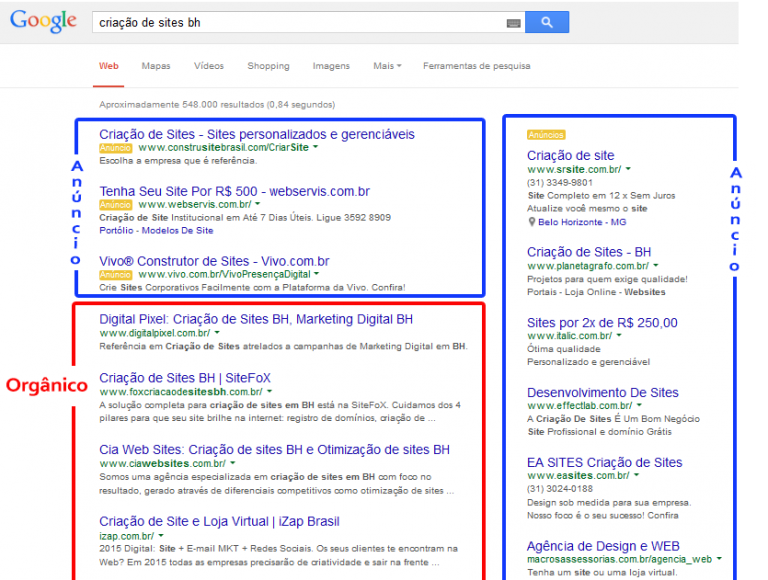Click the 'Portólio - Modelos De Site' sitelink
The height and width of the screenshot is (580, 768).
tap(156, 230)
